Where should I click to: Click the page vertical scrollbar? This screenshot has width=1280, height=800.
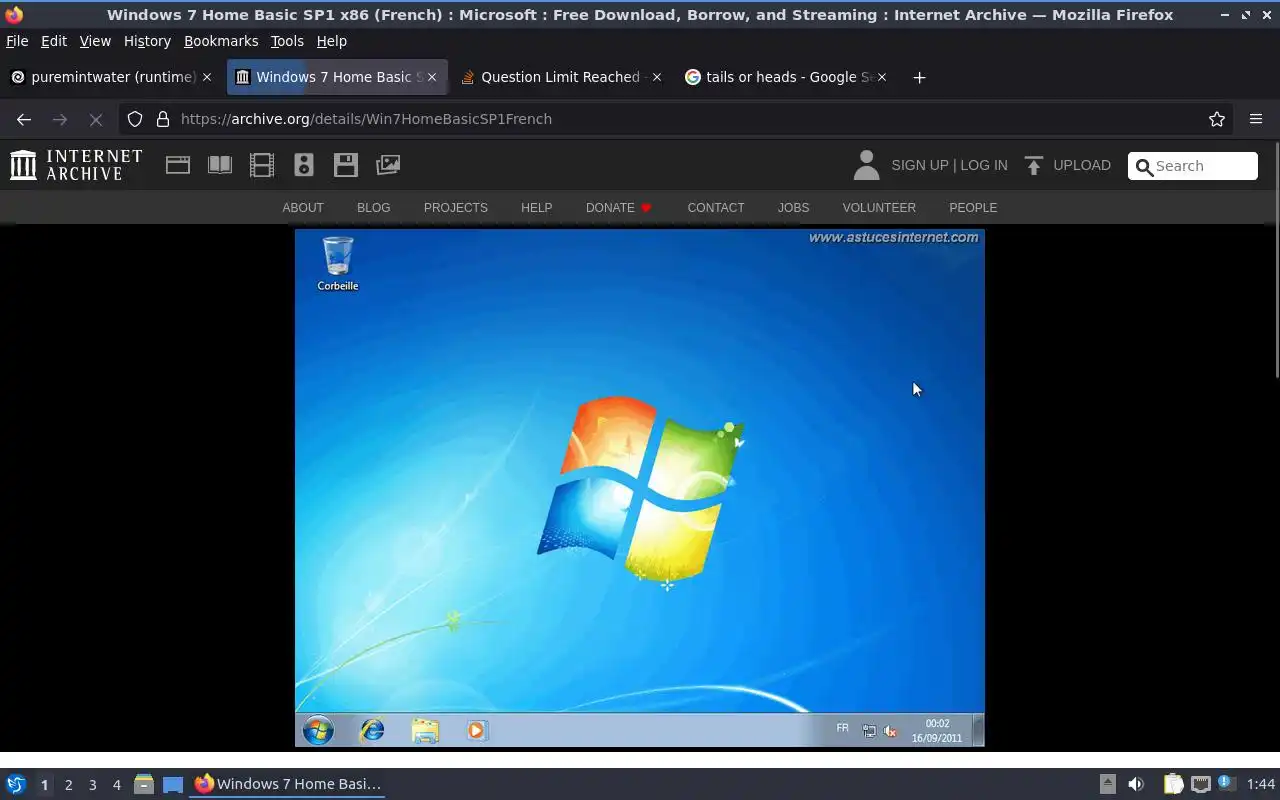tap(1275, 260)
